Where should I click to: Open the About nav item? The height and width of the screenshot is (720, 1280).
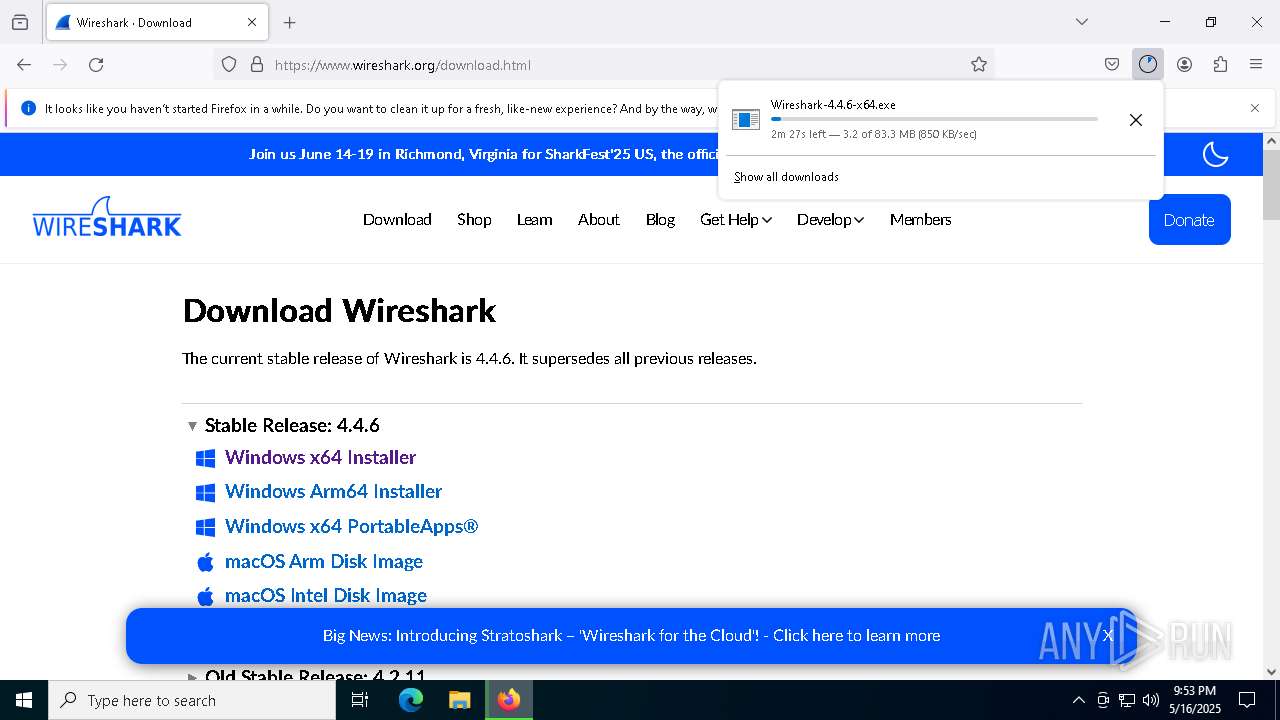(598, 220)
